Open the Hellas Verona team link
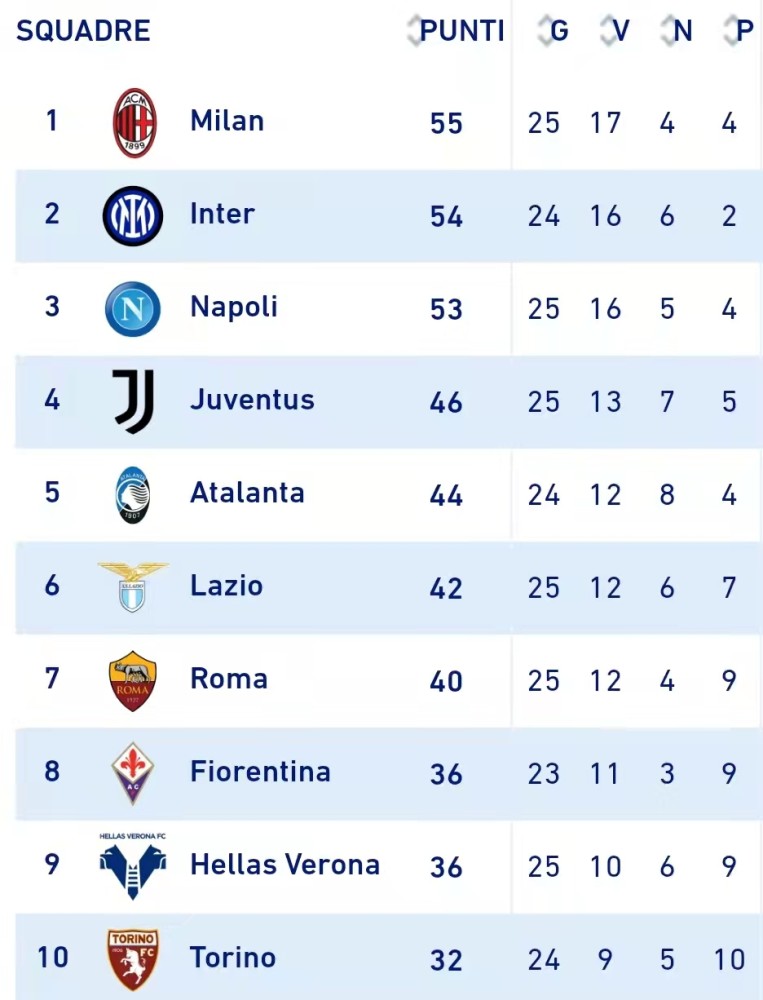The width and height of the screenshot is (763, 1000). (285, 865)
